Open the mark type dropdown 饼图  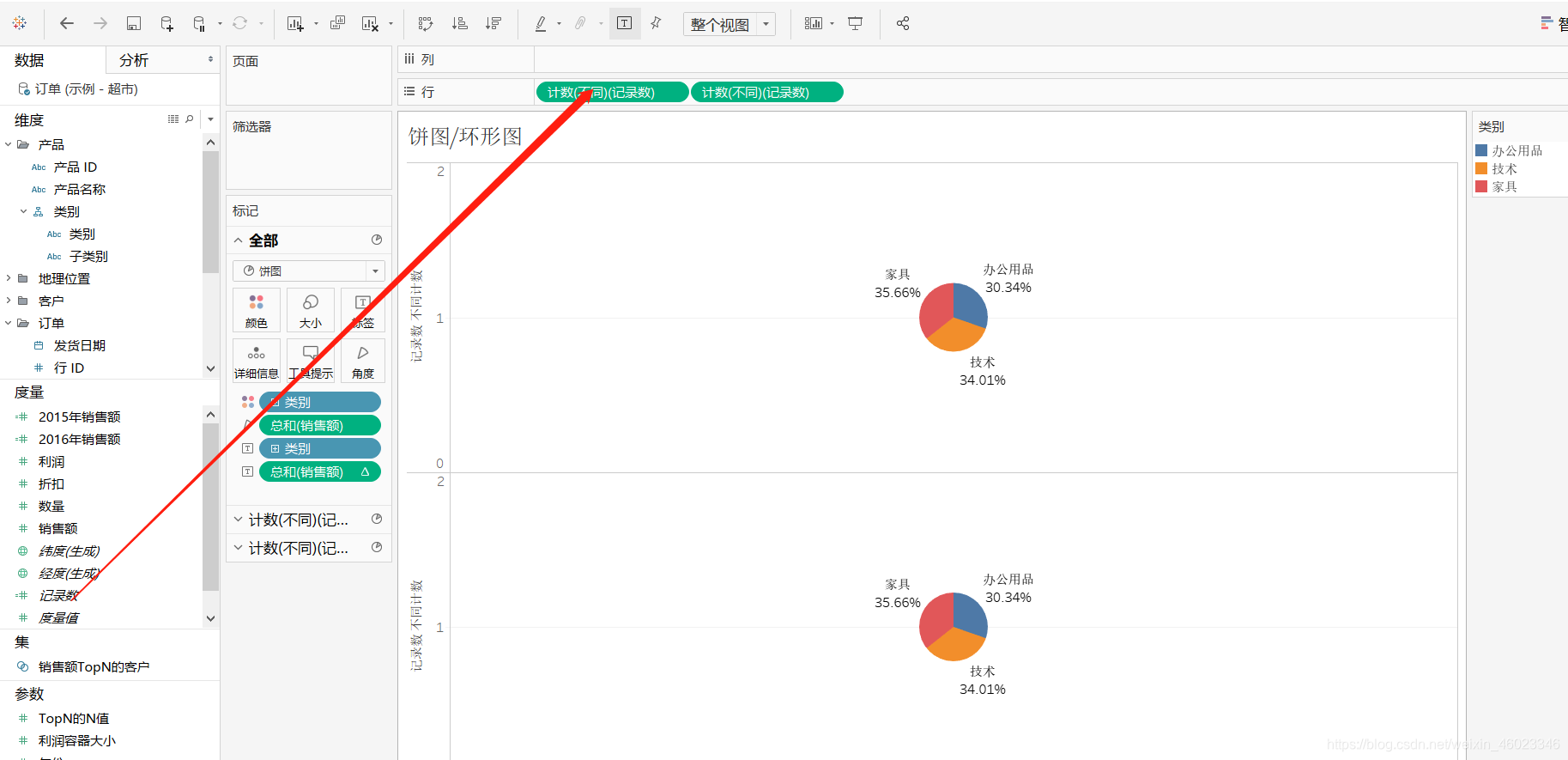click(x=309, y=271)
